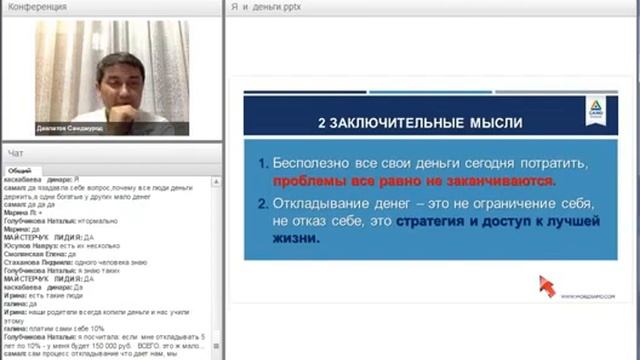Click bold text 'стратегия и доступ к лучшей'
640x360 pixels.
tap(498, 221)
